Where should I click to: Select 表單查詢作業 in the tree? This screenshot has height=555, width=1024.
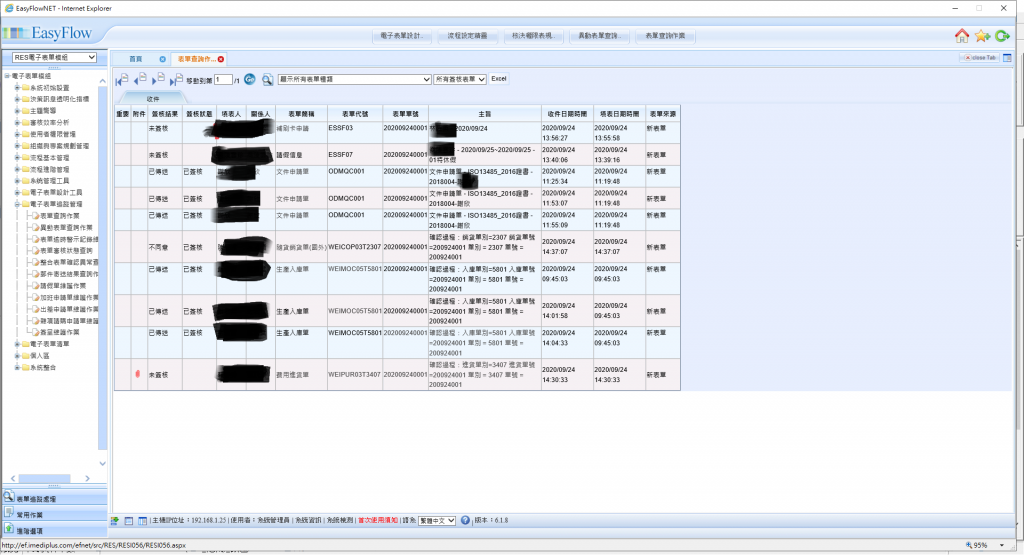click(x=59, y=216)
